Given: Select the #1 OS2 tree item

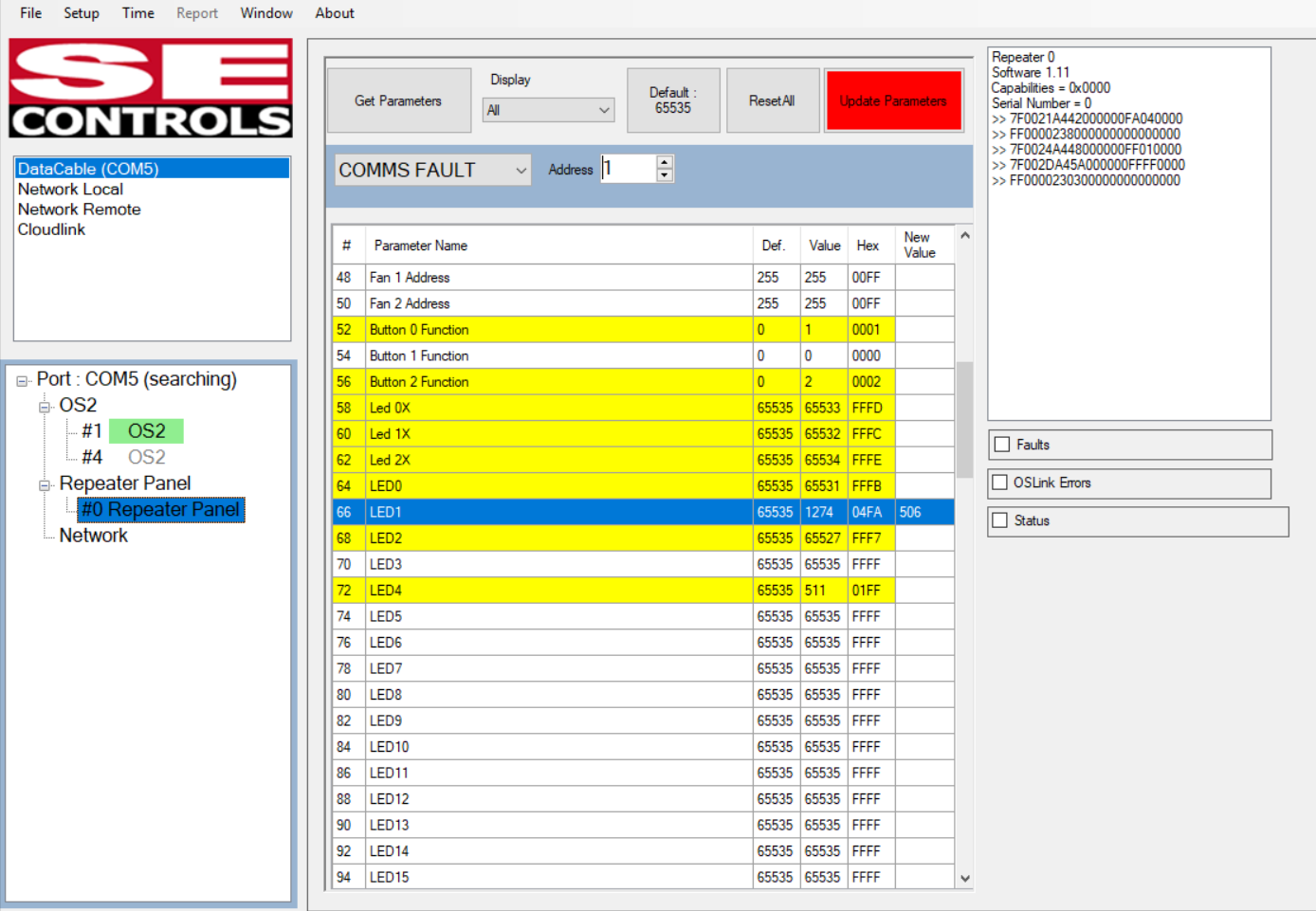Looking at the screenshot, I should [132, 431].
